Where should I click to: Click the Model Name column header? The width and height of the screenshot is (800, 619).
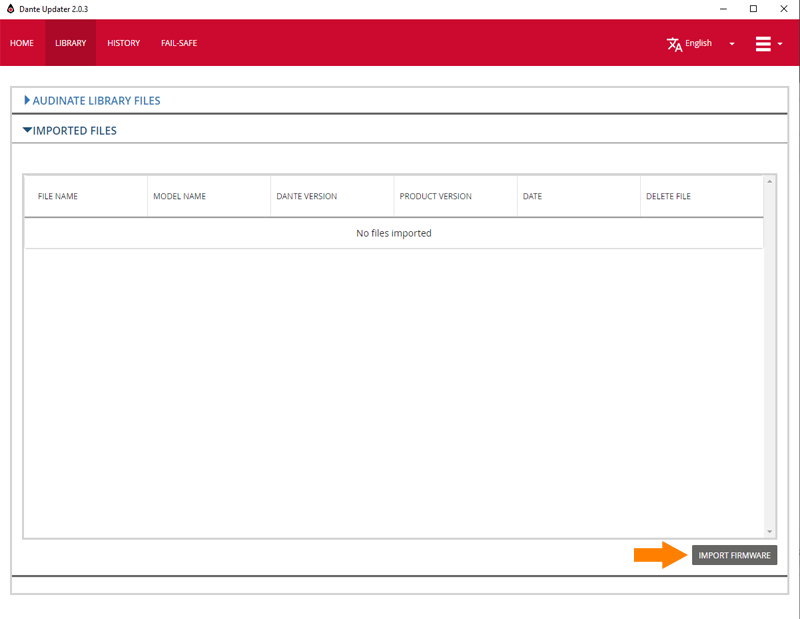[179, 196]
